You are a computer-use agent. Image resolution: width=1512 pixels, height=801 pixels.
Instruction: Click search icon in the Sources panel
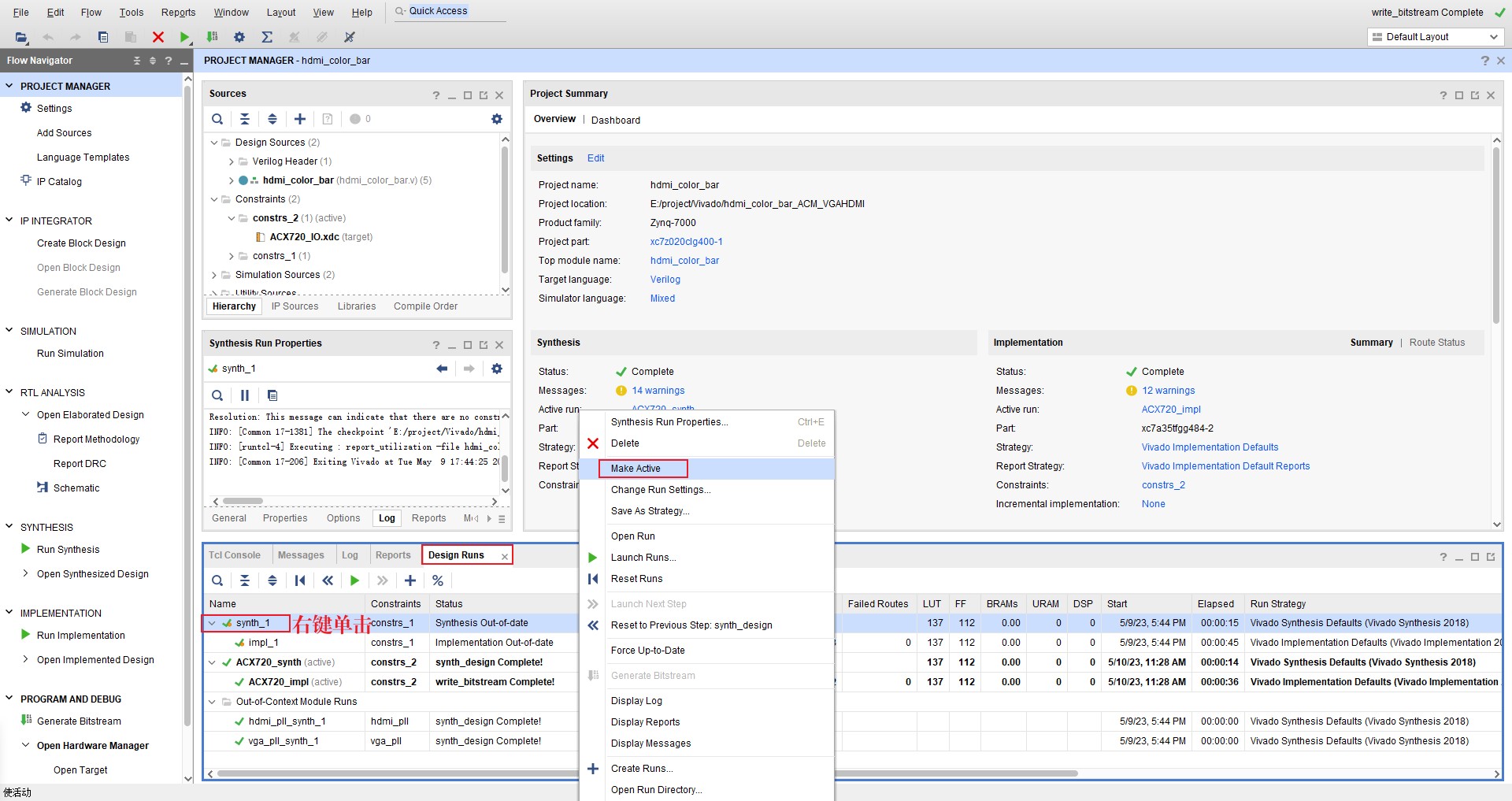pos(217,119)
